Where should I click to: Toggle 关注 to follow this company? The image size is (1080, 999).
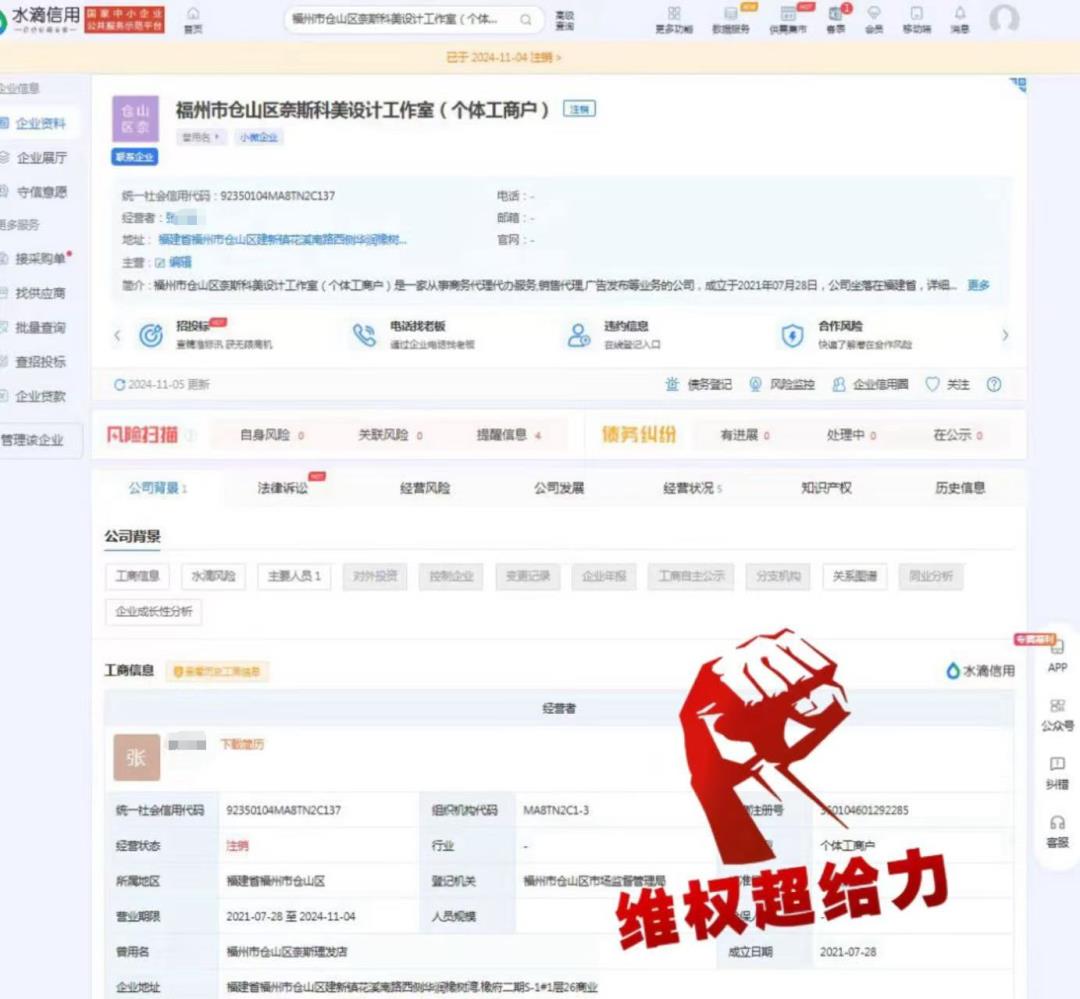[947, 384]
